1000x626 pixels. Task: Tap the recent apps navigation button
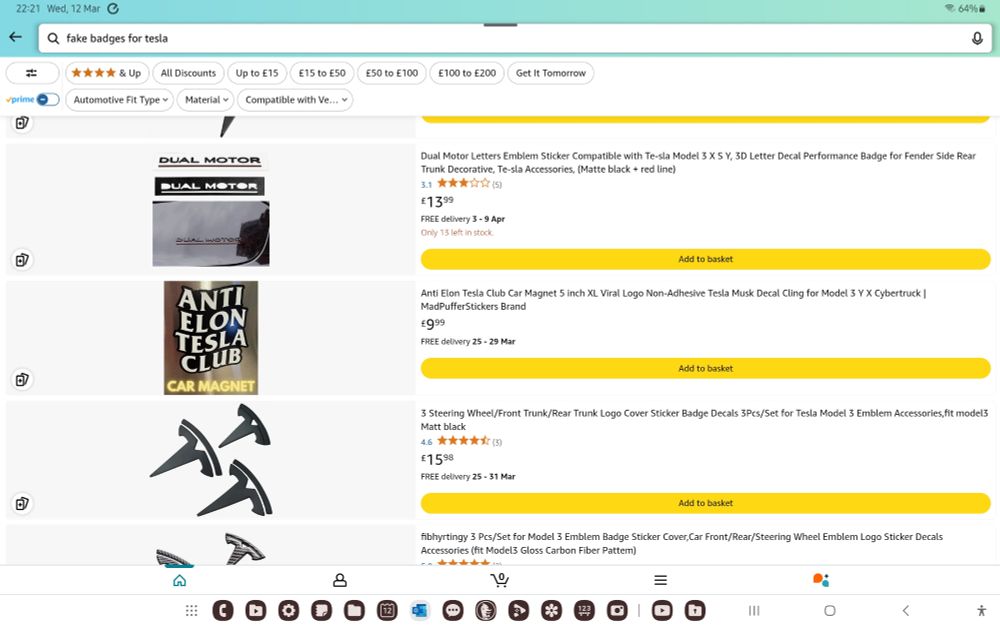(x=754, y=611)
